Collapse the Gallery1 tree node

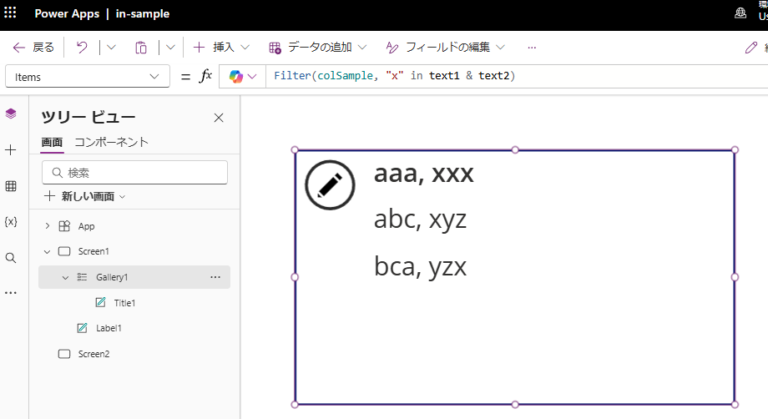tap(65, 277)
